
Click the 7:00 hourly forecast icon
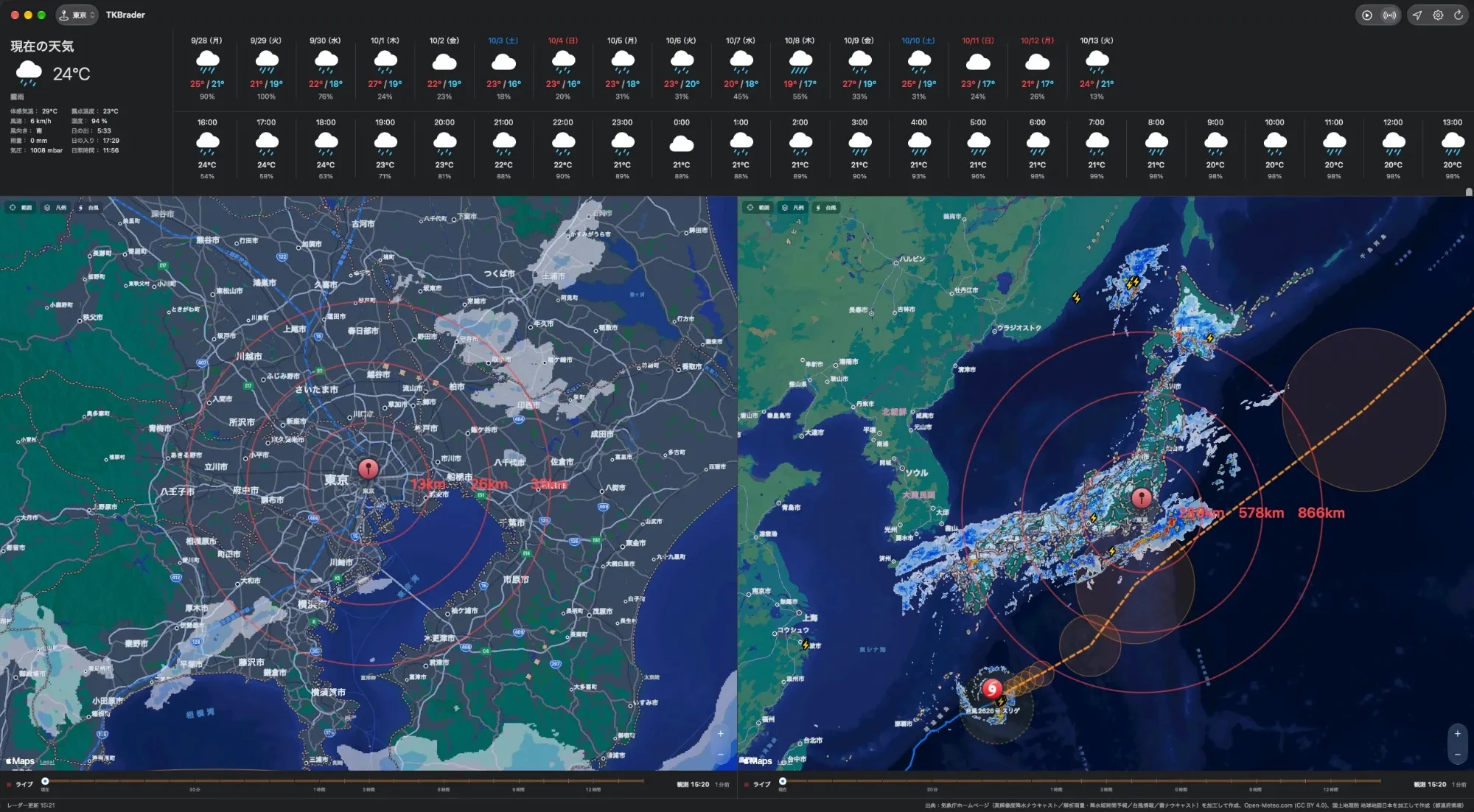point(1097,143)
